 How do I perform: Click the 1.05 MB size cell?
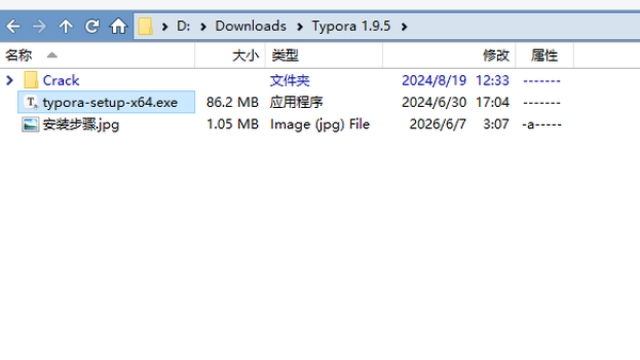pos(233,124)
